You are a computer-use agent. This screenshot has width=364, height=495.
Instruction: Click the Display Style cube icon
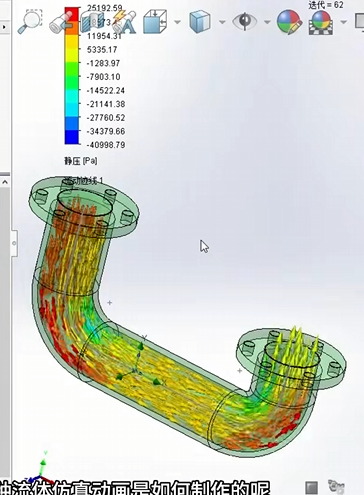pos(200,22)
